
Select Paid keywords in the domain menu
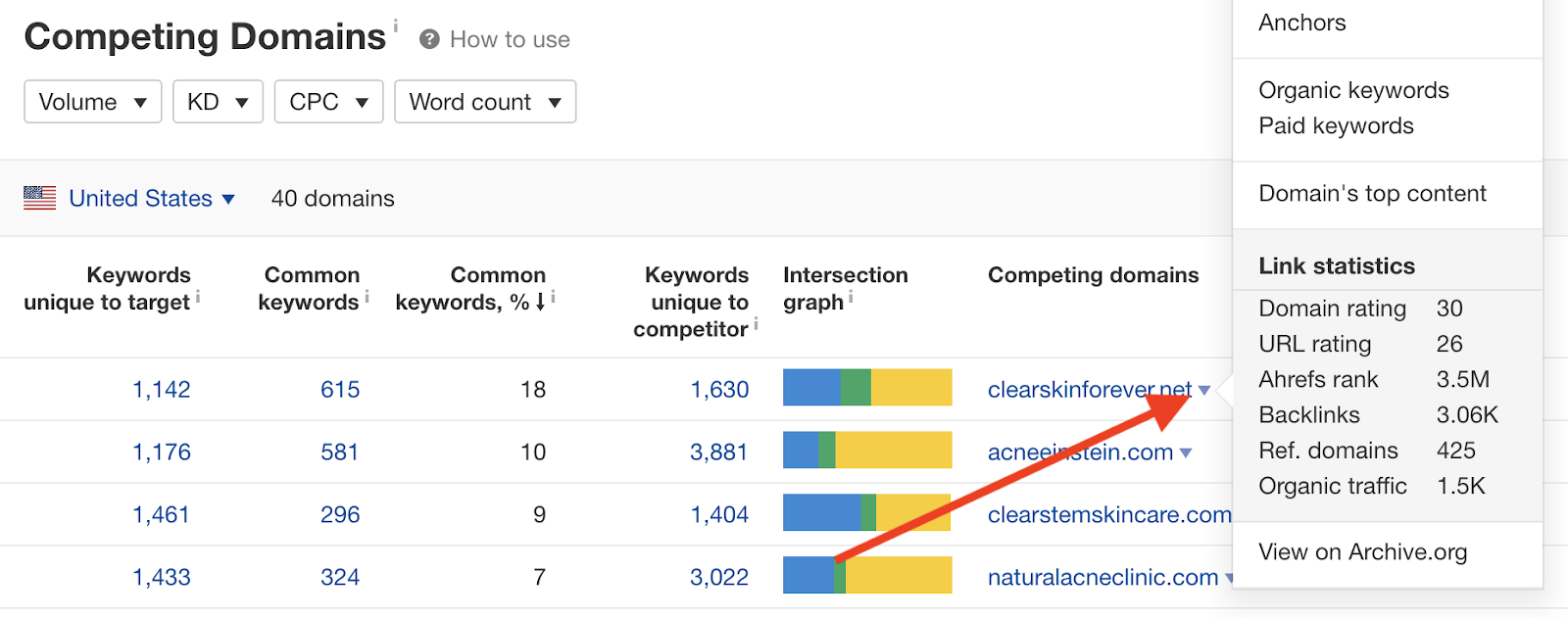(1336, 125)
